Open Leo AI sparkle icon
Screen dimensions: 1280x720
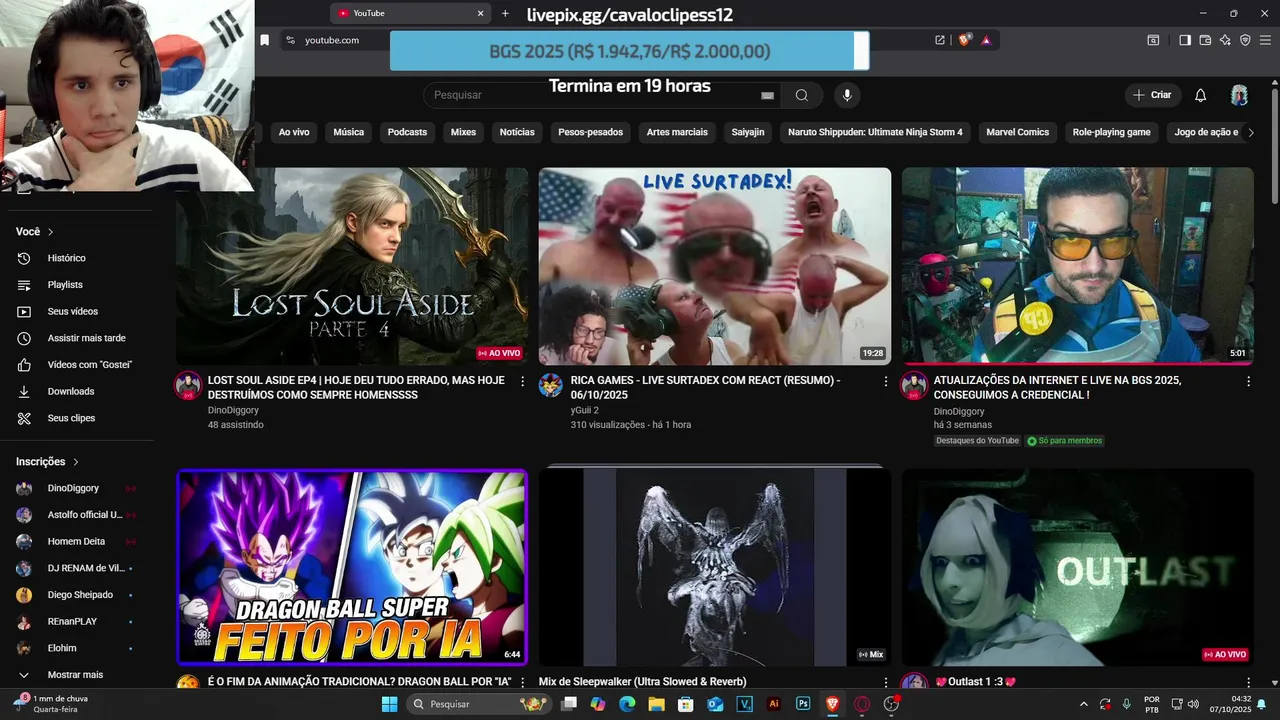point(1225,40)
